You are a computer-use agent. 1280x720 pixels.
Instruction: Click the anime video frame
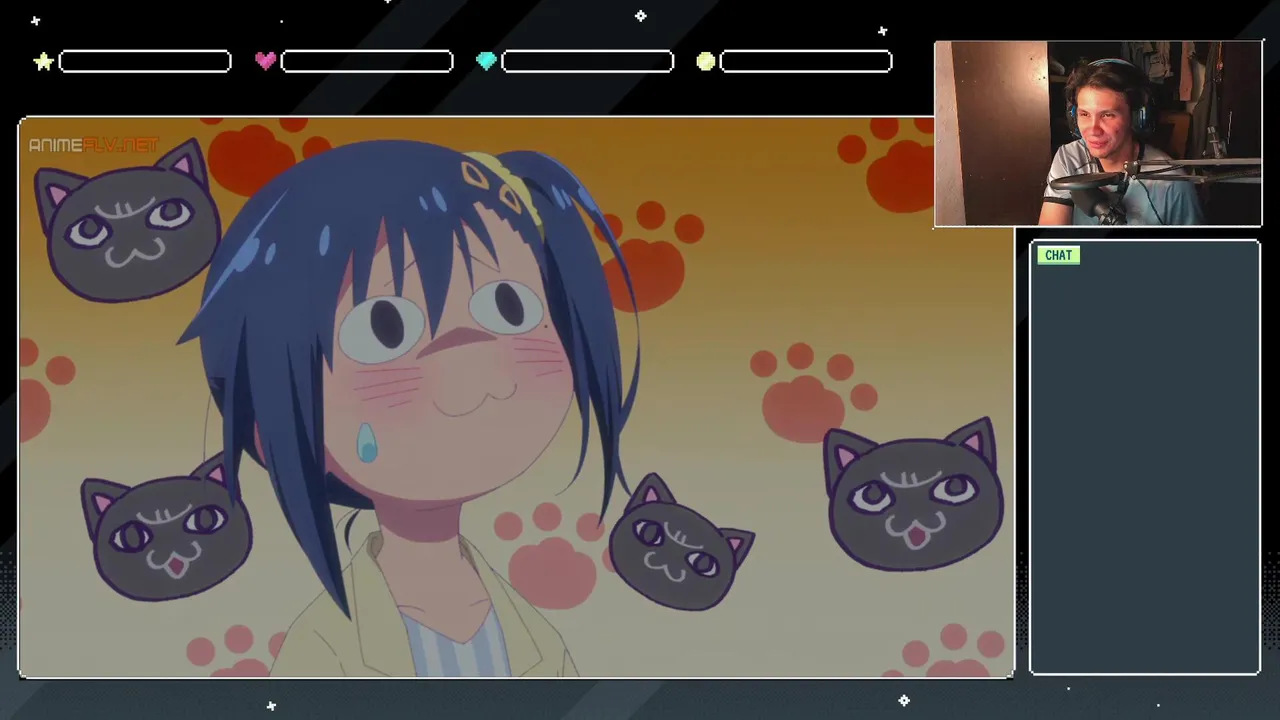[x=516, y=398]
